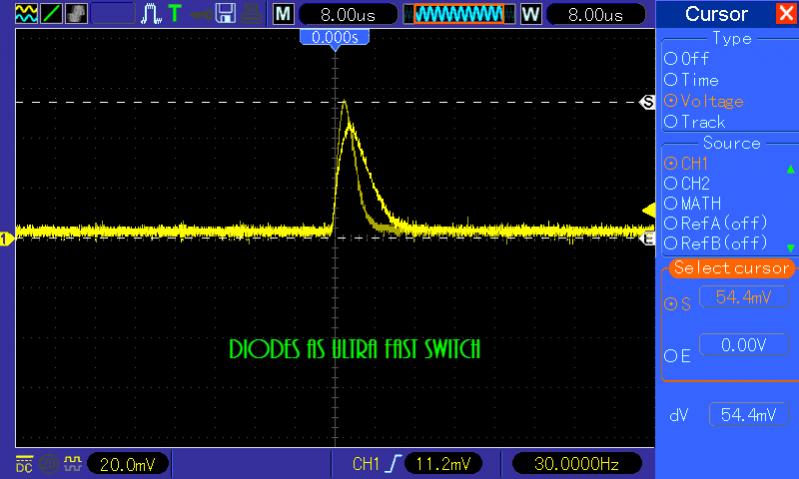Click the 30.0000Hz frequency counter readout
The height and width of the screenshot is (479, 799).
(x=576, y=464)
